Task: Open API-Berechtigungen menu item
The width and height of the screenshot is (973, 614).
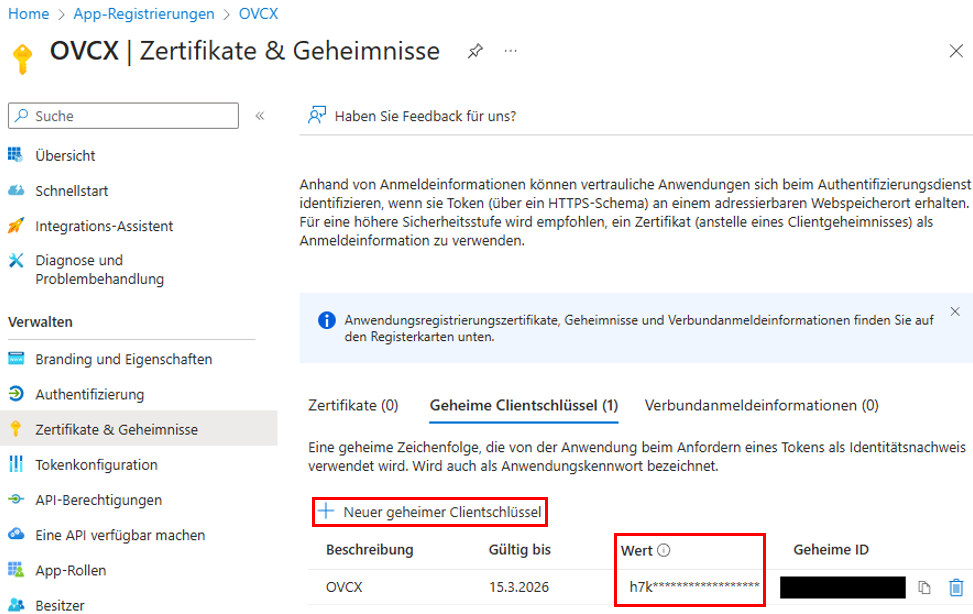Action: (98, 500)
